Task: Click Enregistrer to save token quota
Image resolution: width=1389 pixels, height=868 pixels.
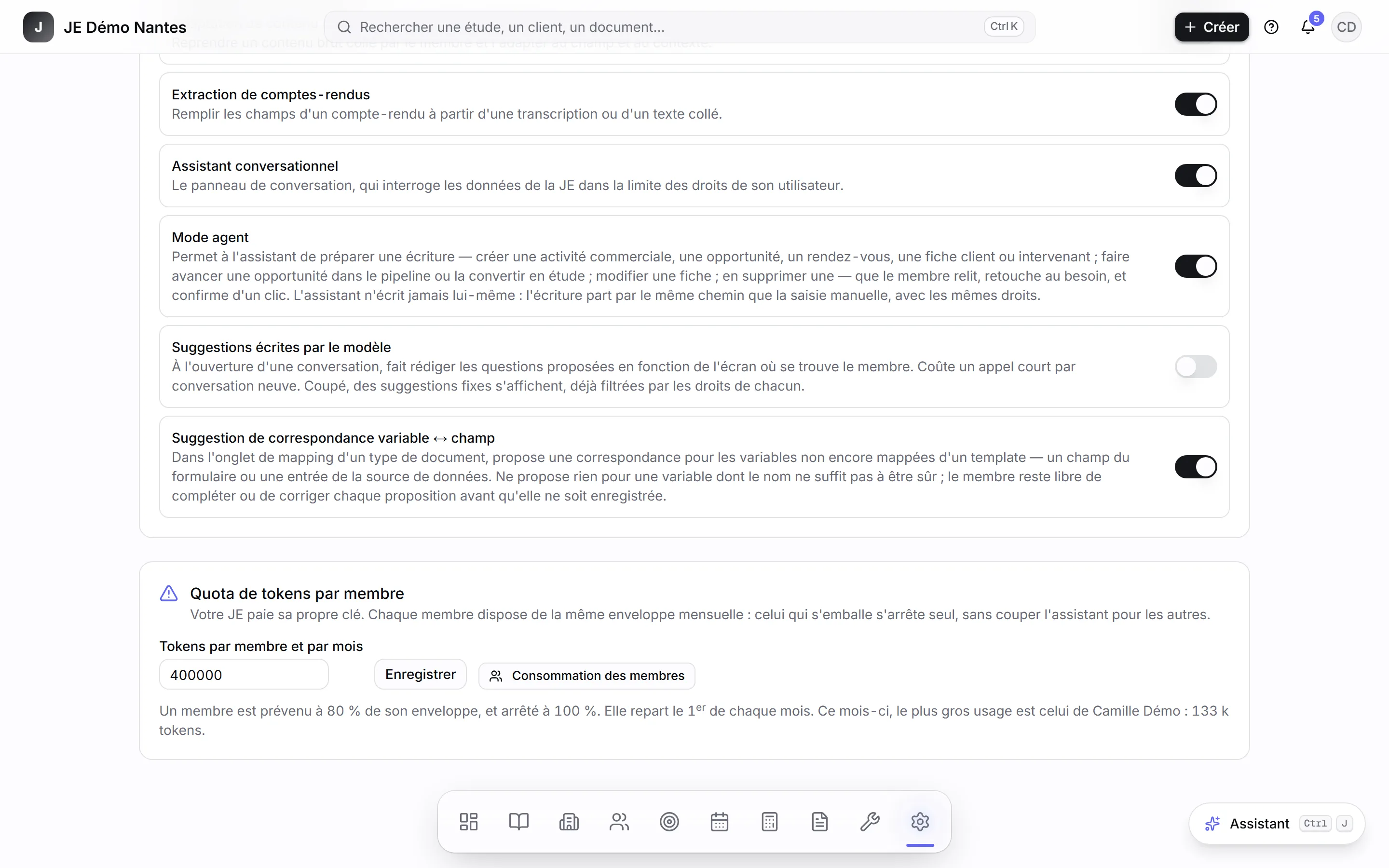Action: pos(420,675)
